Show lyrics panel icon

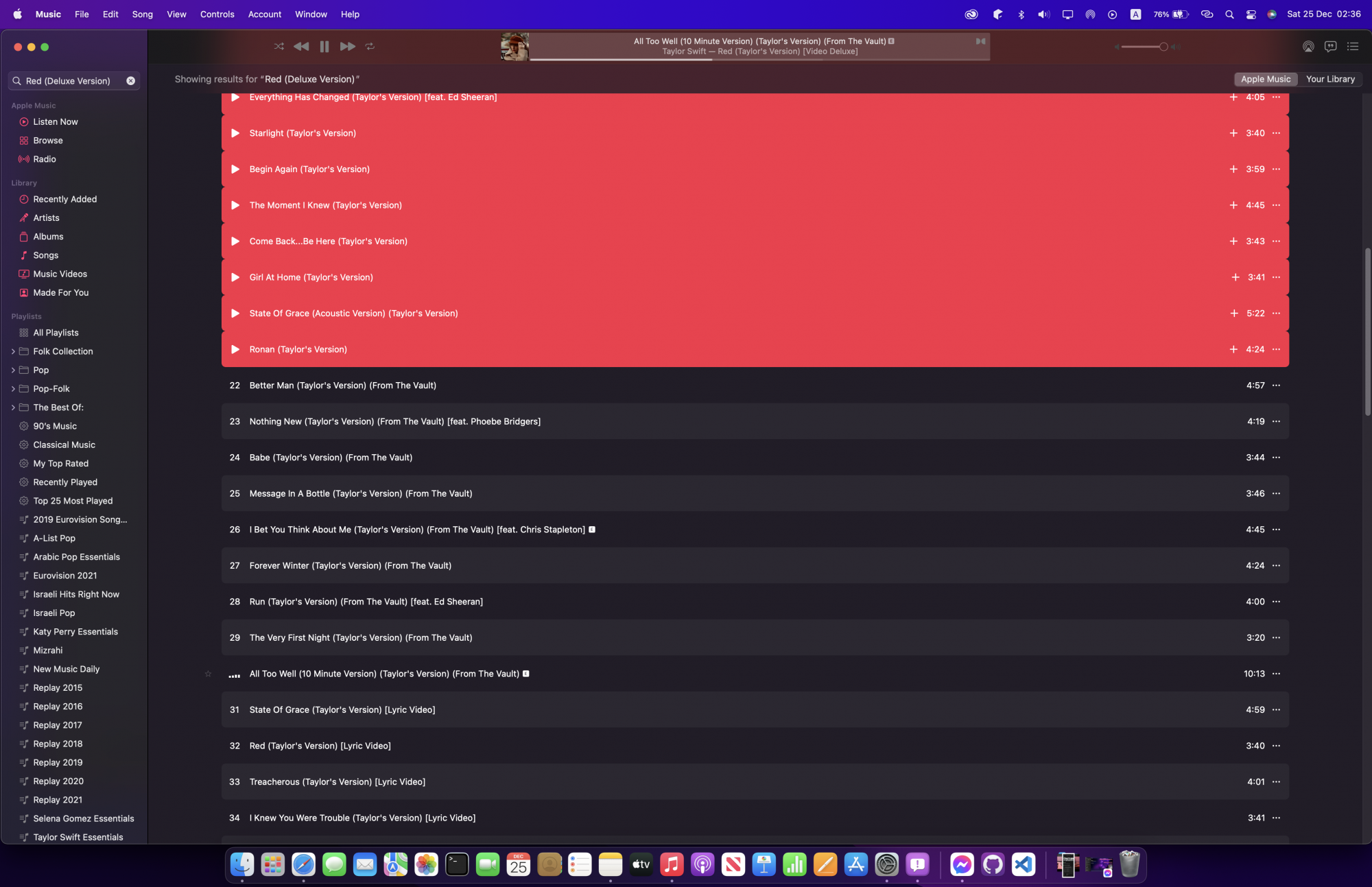tap(1330, 47)
